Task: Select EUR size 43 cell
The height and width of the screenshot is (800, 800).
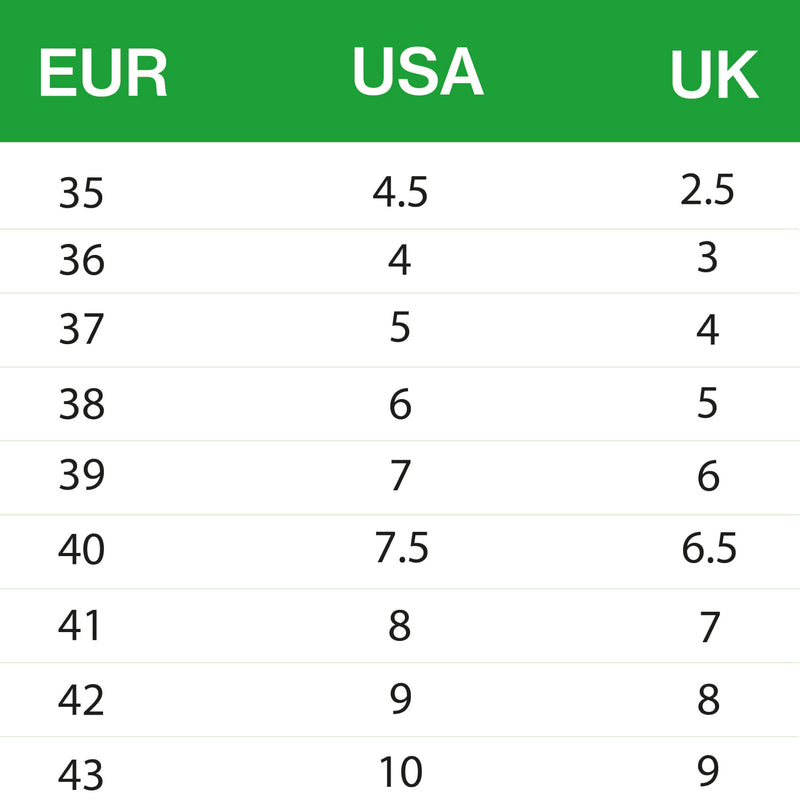Action: click(81, 775)
